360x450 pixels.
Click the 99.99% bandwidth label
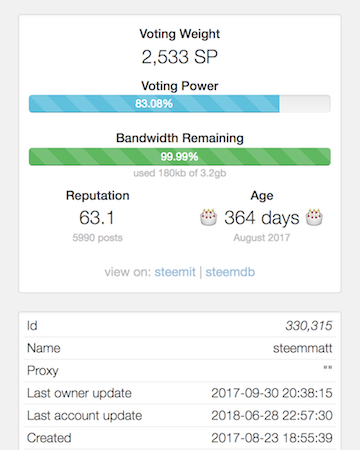pyautogui.click(x=179, y=157)
